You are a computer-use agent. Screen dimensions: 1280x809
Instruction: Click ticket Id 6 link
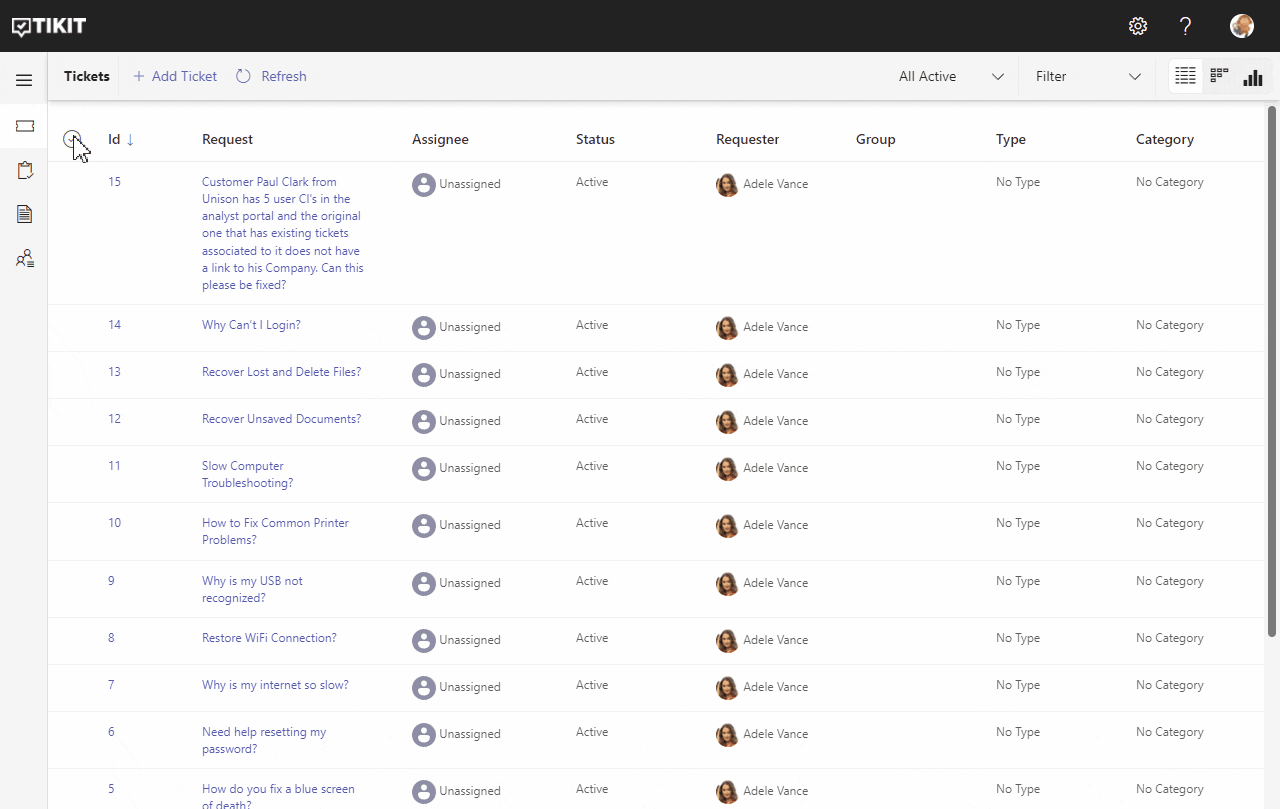[x=111, y=732]
